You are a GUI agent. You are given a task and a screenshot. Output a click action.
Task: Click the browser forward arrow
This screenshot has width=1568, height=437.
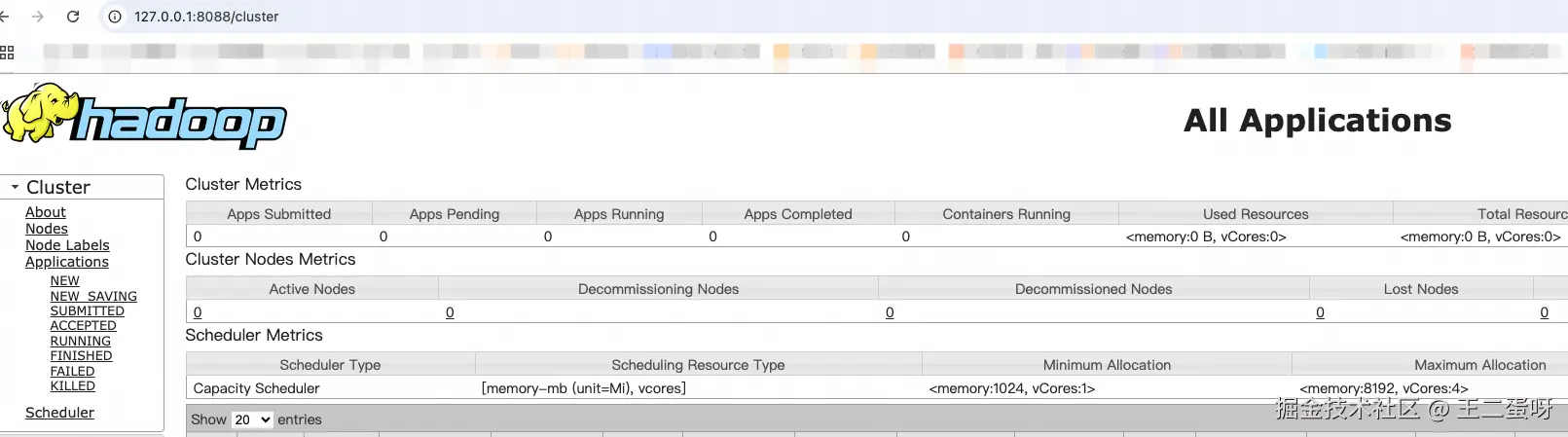(x=38, y=17)
